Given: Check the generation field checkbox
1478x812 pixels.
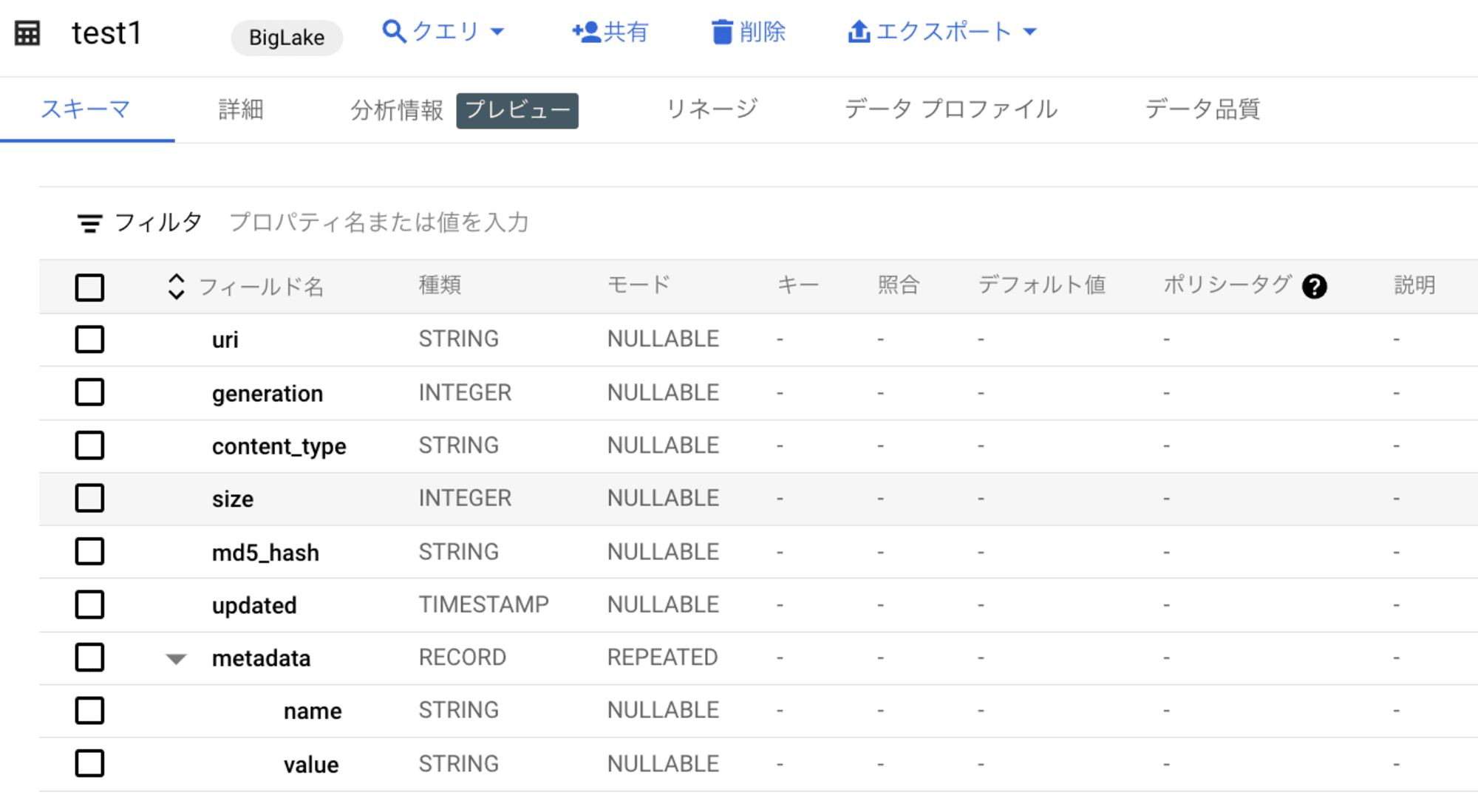Looking at the screenshot, I should tap(89, 392).
